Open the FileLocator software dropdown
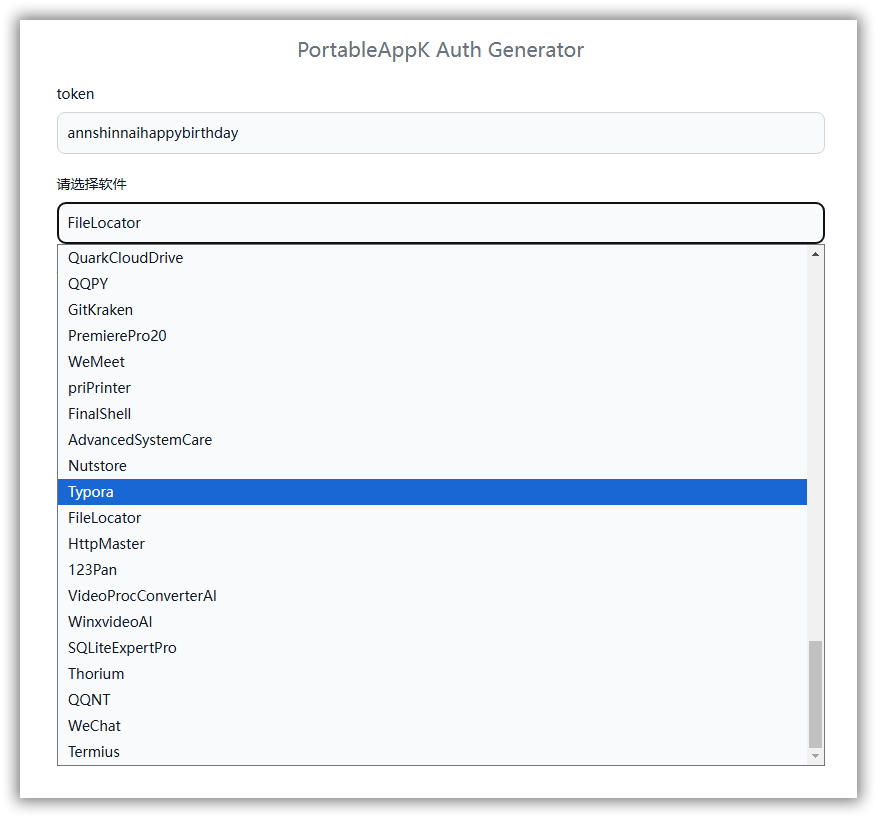 (x=440, y=223)
